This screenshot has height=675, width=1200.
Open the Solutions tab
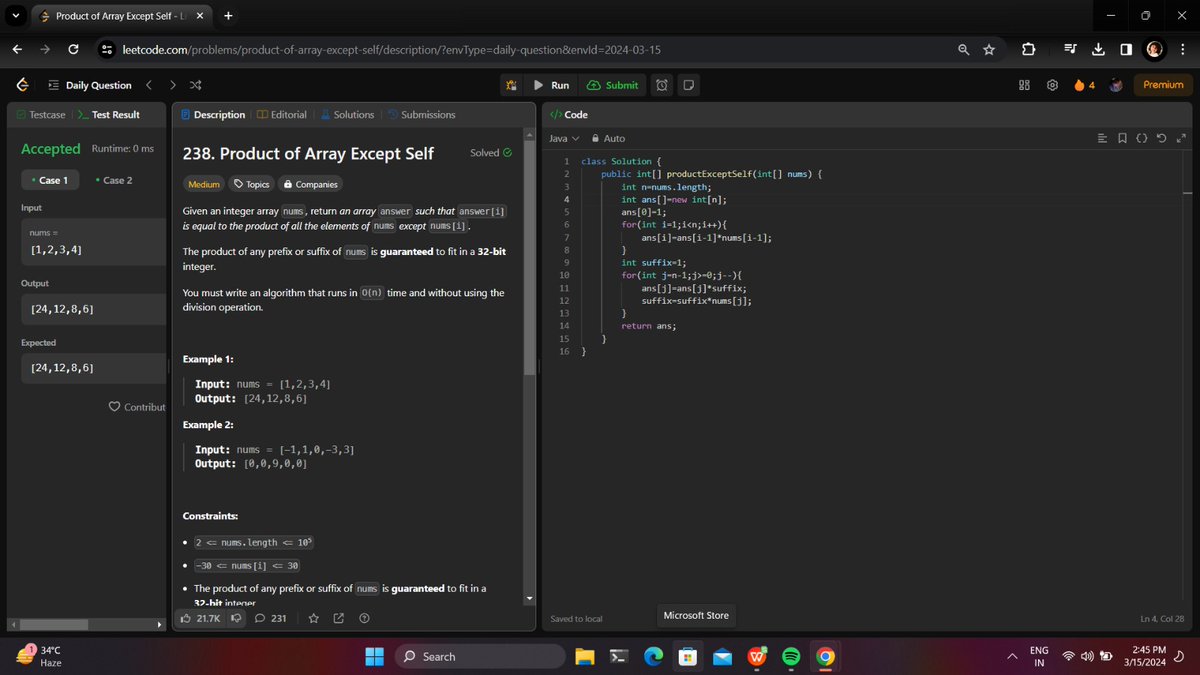[x=347, y=115]
